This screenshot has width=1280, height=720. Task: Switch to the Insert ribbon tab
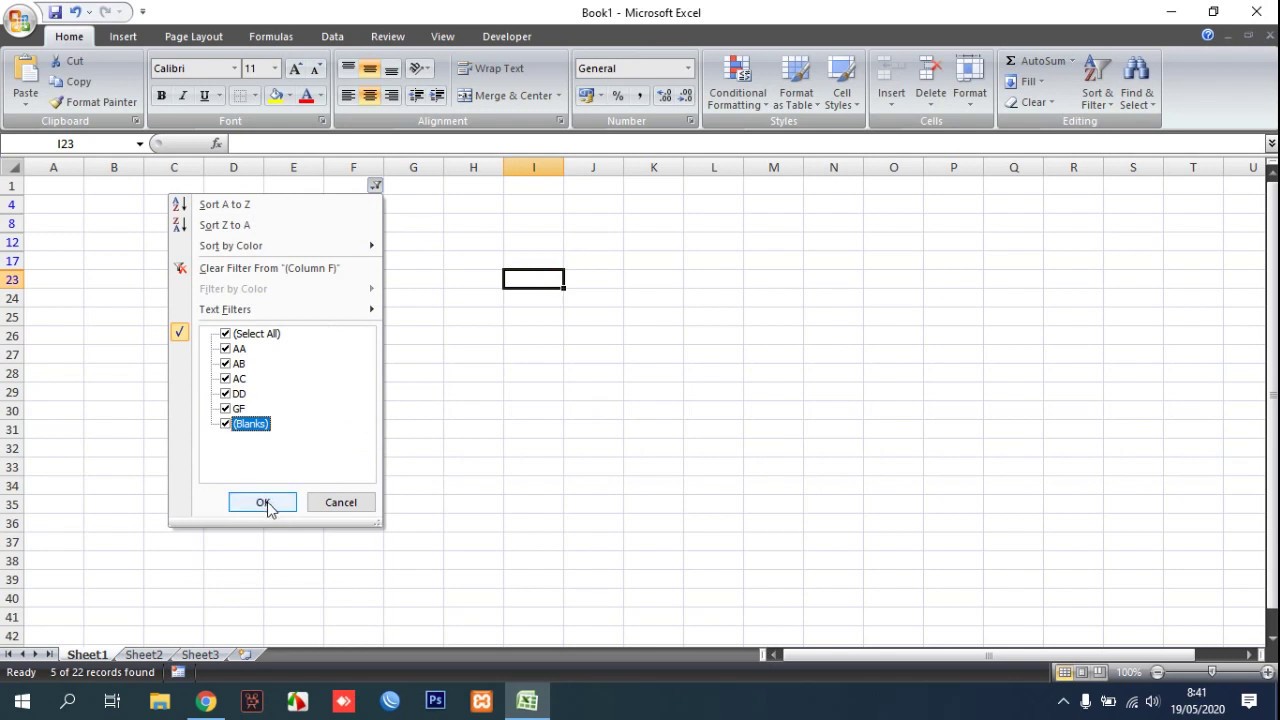pyautogui.click(x=123, y=37)
